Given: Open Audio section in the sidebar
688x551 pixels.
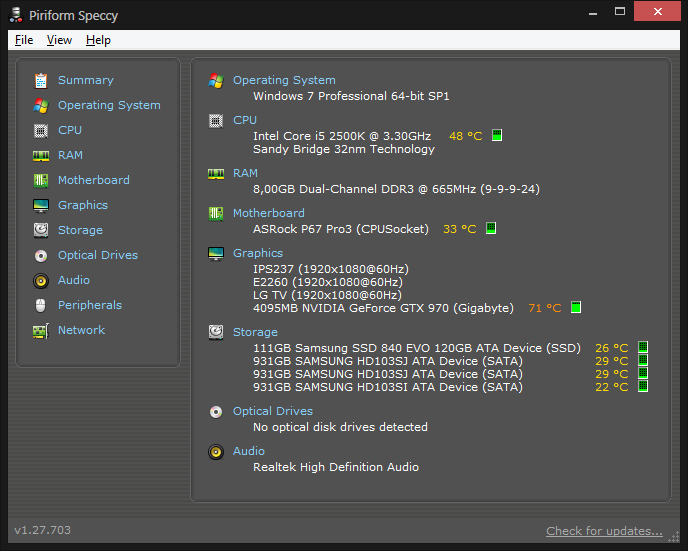Looking at the screenshot, I should pos(74,280).
